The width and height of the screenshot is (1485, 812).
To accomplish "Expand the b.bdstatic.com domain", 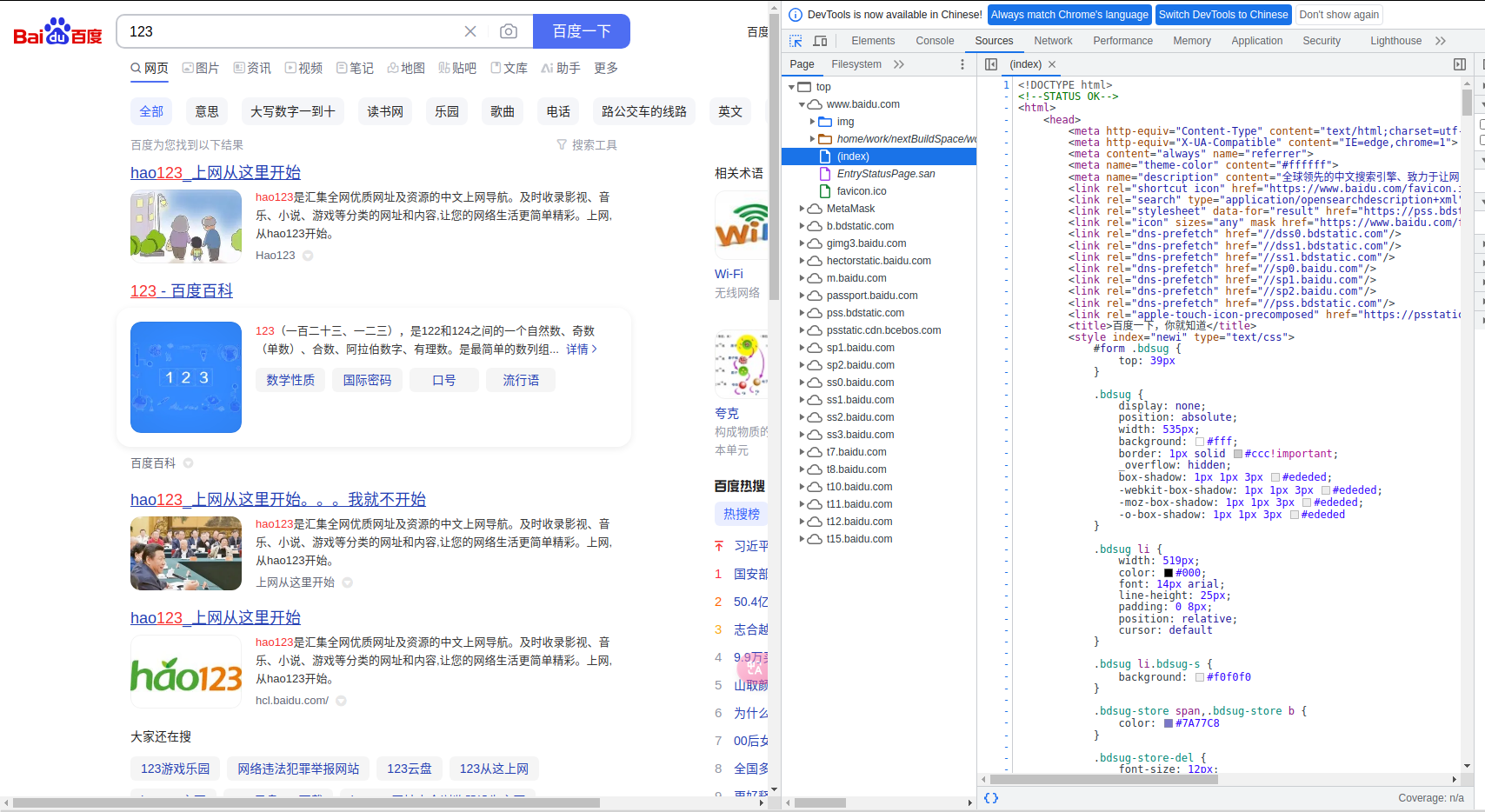I will 802,226.
